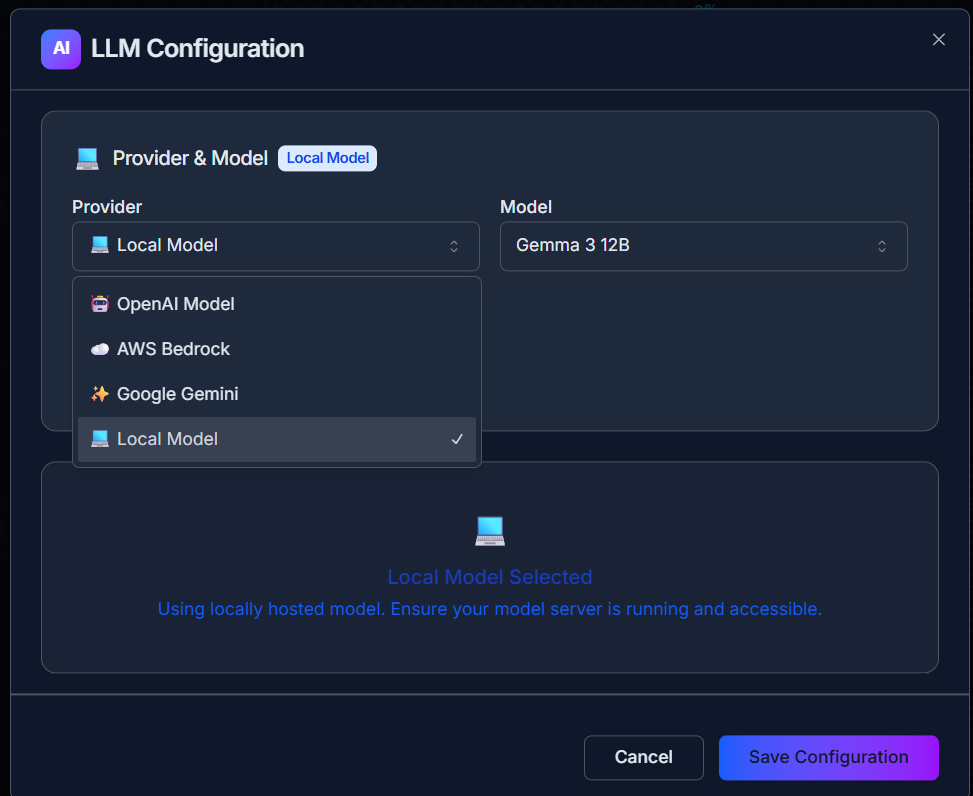Click the sparkle icon next to Google Gemini
This screenshot has width=973, height=796.
pos(100,393)
